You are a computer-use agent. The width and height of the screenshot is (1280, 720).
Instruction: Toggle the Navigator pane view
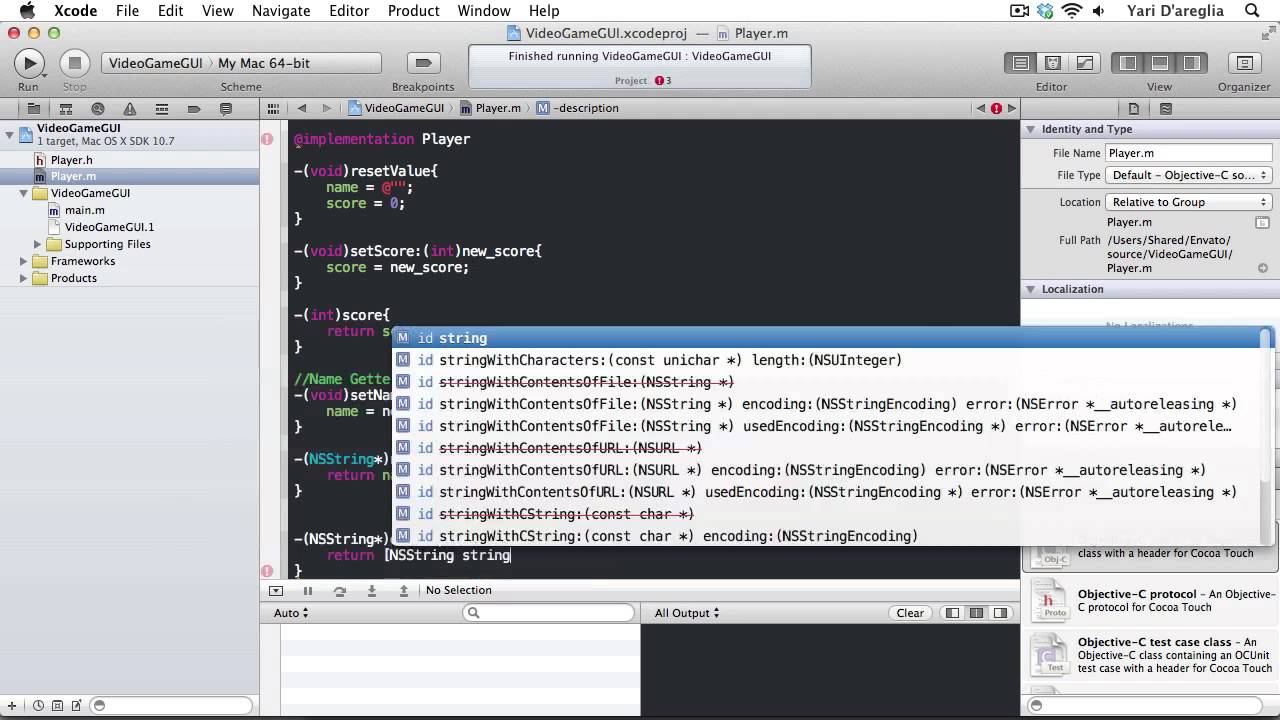pos(1128,63)
